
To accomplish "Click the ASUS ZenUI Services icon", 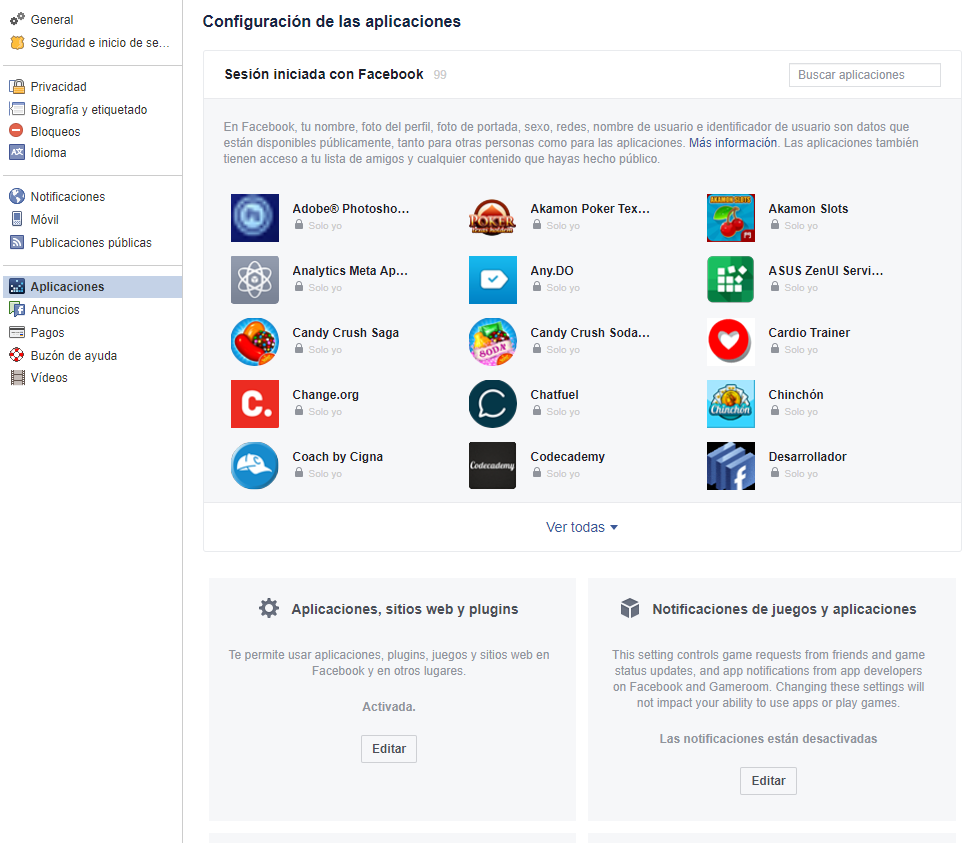I will click(x=731, y=280).
